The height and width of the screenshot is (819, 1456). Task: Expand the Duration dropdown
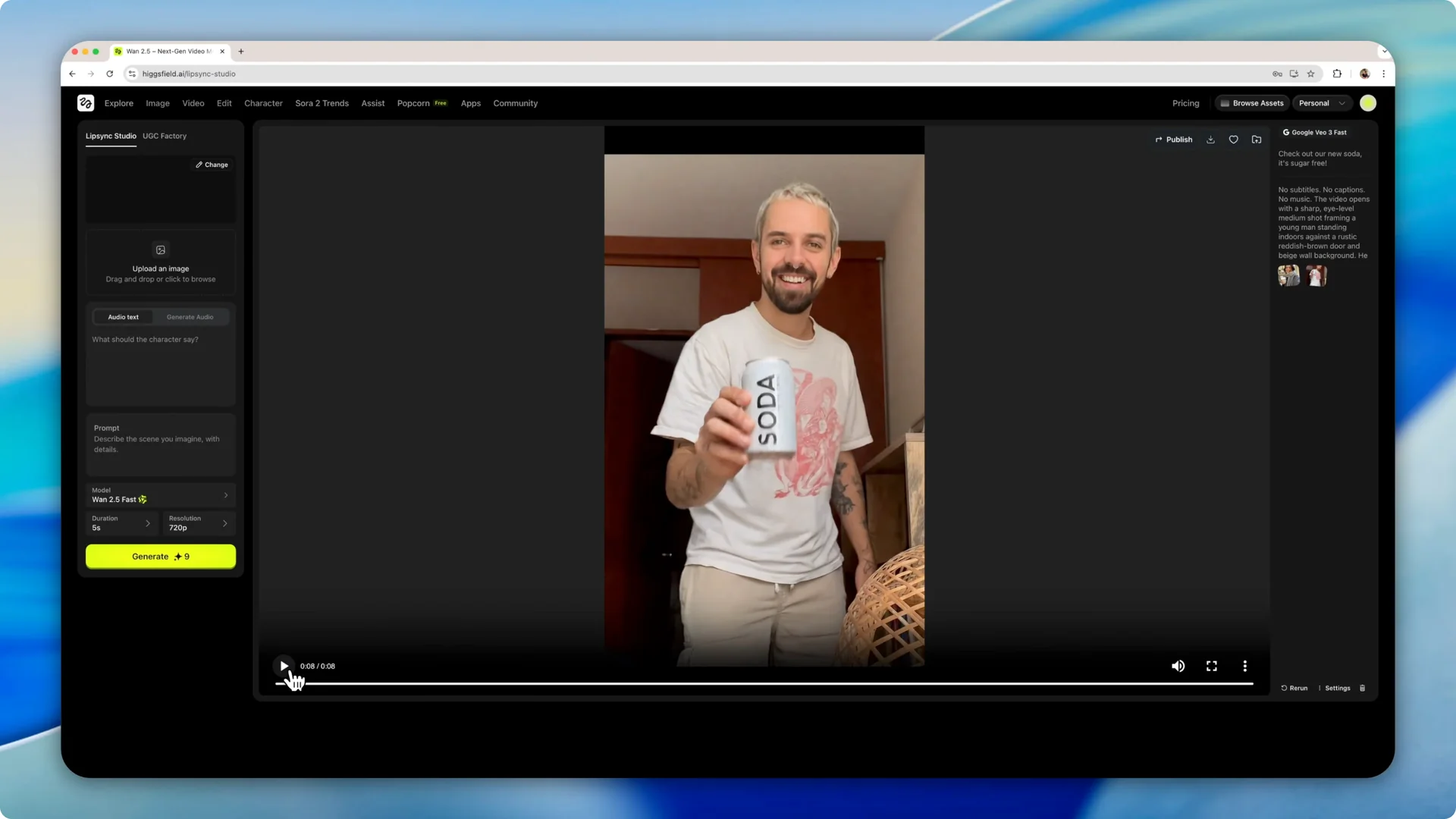click(x=121, y=522)
